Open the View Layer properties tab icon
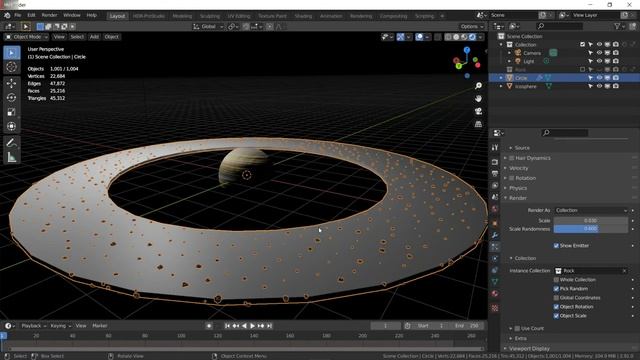 (x=495, y=185)
